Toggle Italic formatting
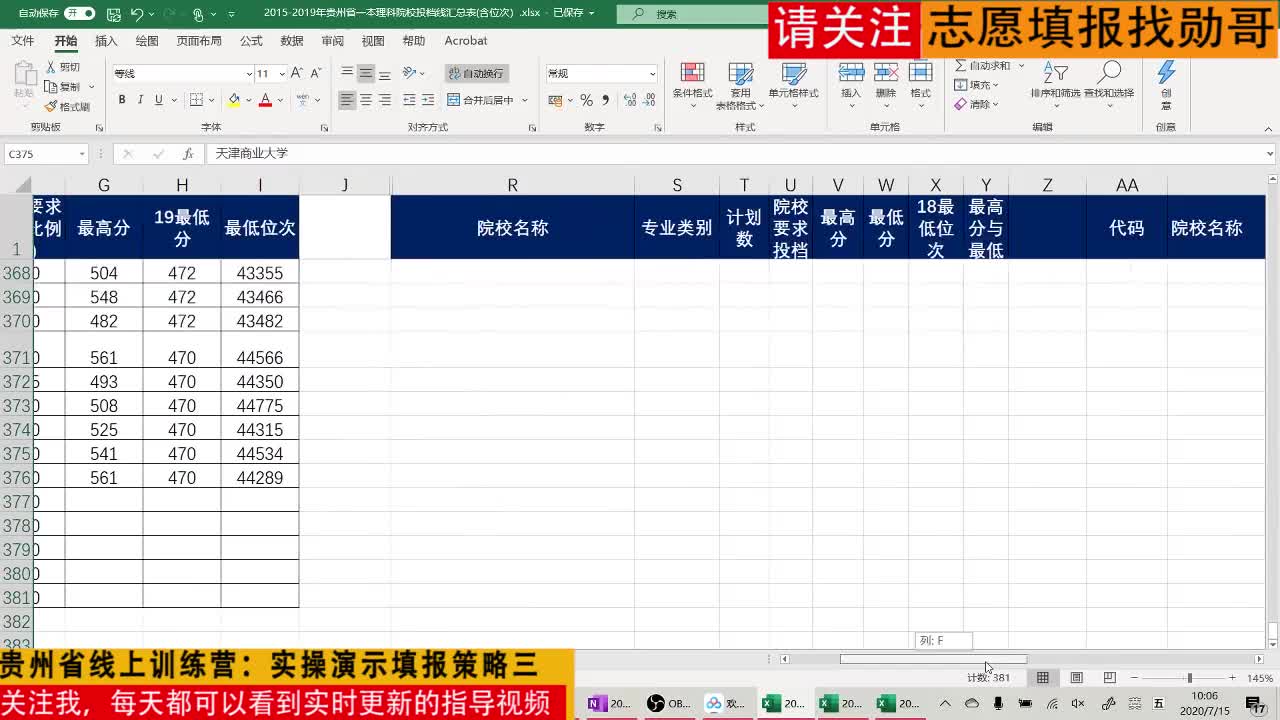Image resolution: width=1280 pixels, height=720 pixels. (x=140, y=100)
